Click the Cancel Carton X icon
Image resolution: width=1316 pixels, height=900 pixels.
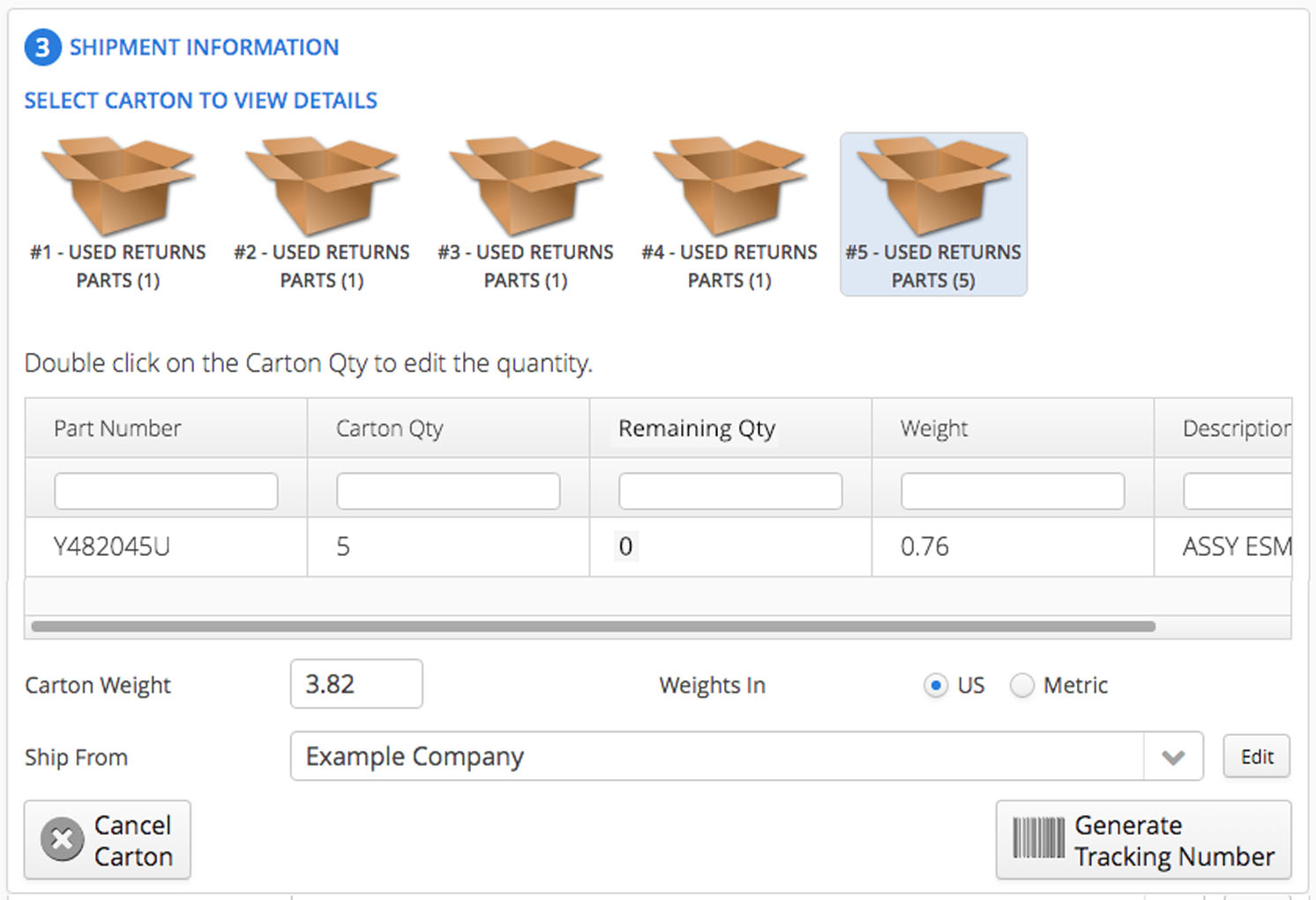tap(63, 839)
